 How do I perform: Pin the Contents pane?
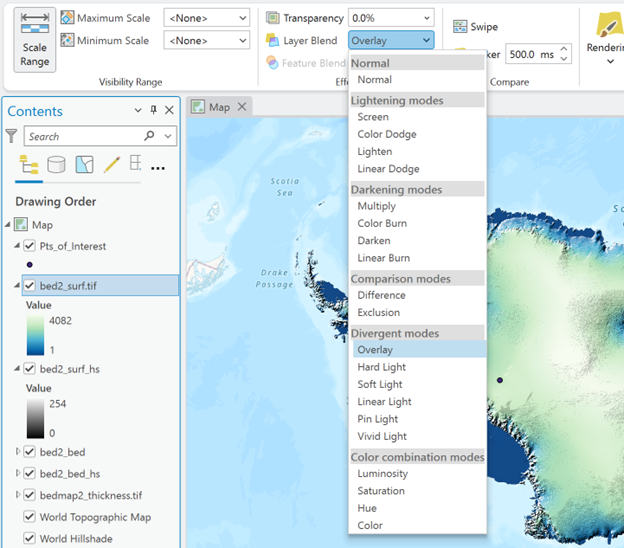154,110
